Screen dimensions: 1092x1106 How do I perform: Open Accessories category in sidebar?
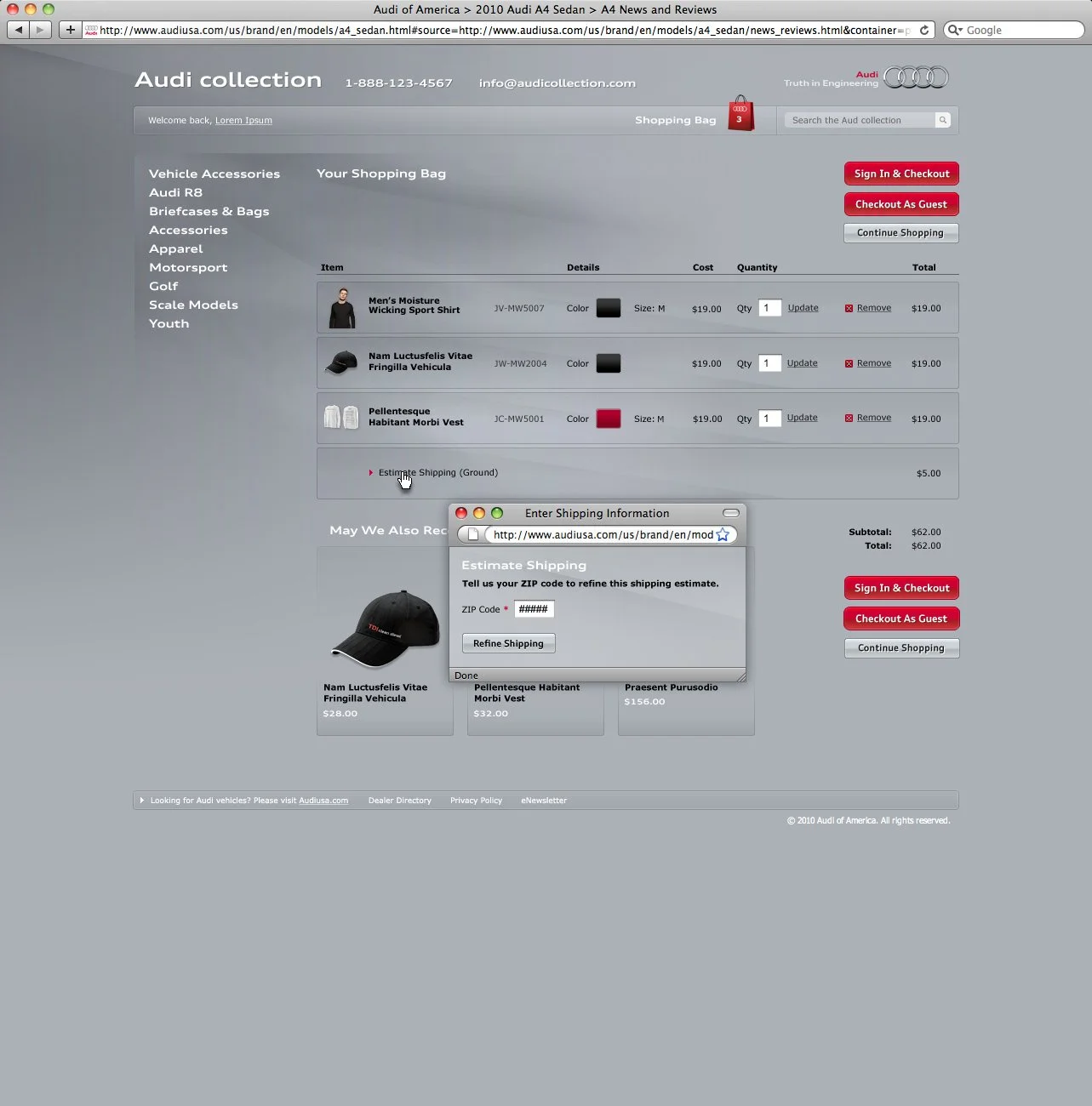[188, 230]
